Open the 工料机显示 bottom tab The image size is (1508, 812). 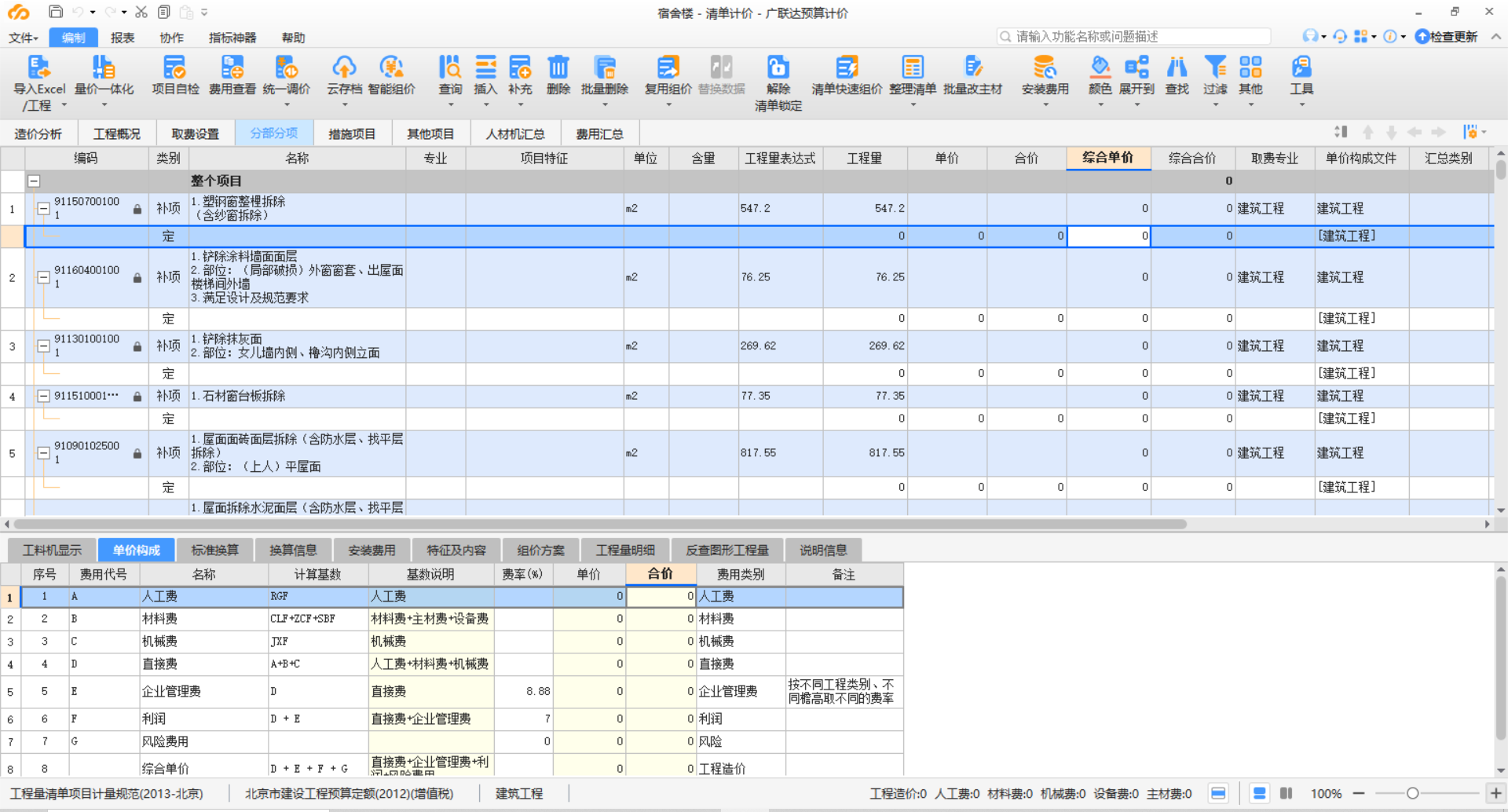pos(52,550)
